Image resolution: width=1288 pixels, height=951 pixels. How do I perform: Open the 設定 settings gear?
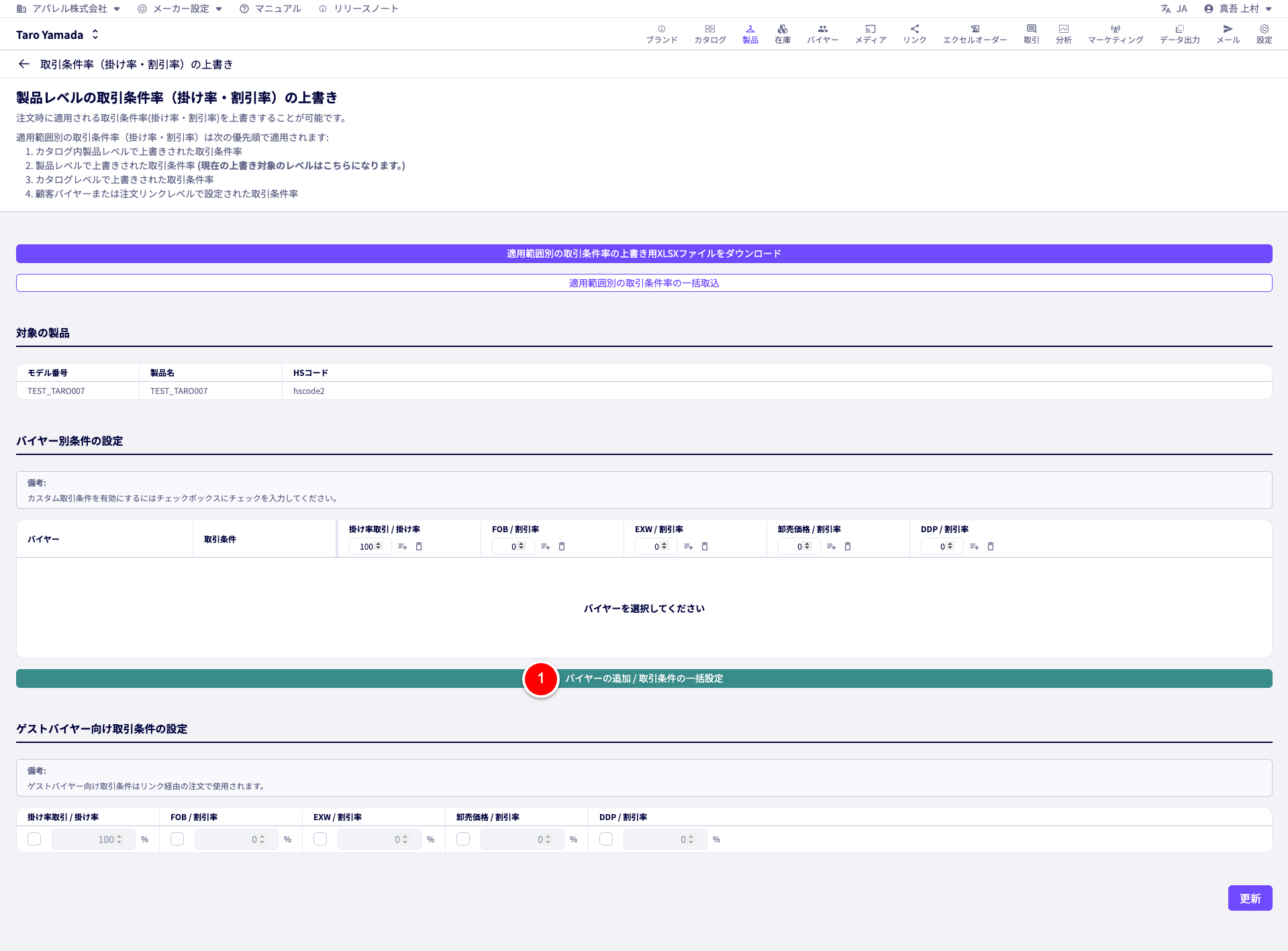tap(1264, 34)
